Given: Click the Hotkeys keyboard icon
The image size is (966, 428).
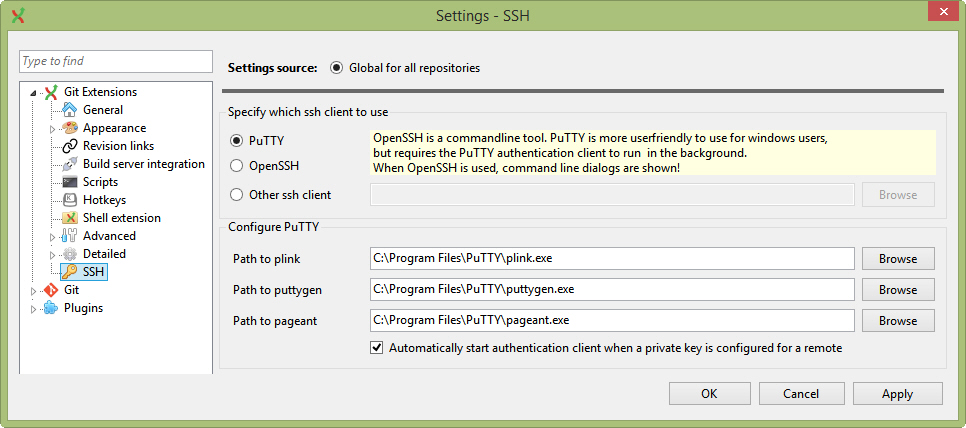Looking at the screenshot, I should tap(70, 200).
